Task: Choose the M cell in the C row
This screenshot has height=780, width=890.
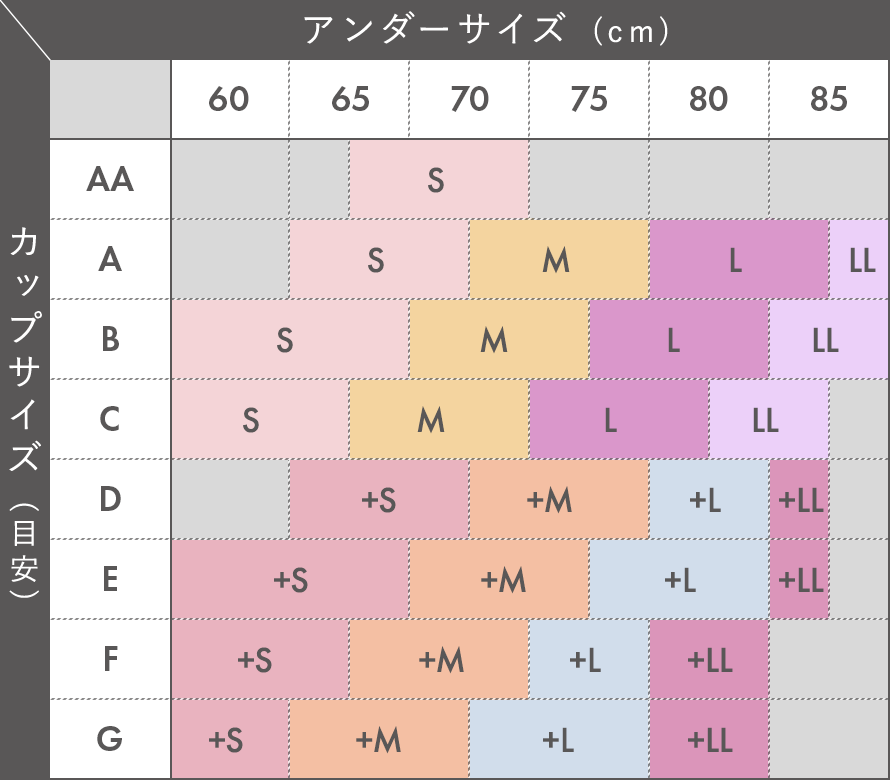Action: pos(439,420)
